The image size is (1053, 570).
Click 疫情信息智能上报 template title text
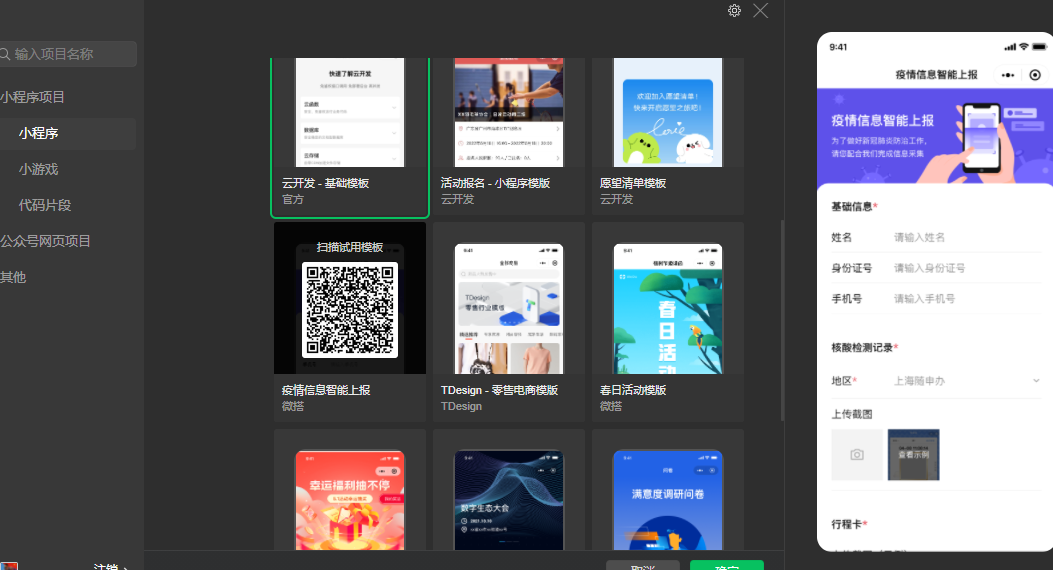[x=326, y=389]
